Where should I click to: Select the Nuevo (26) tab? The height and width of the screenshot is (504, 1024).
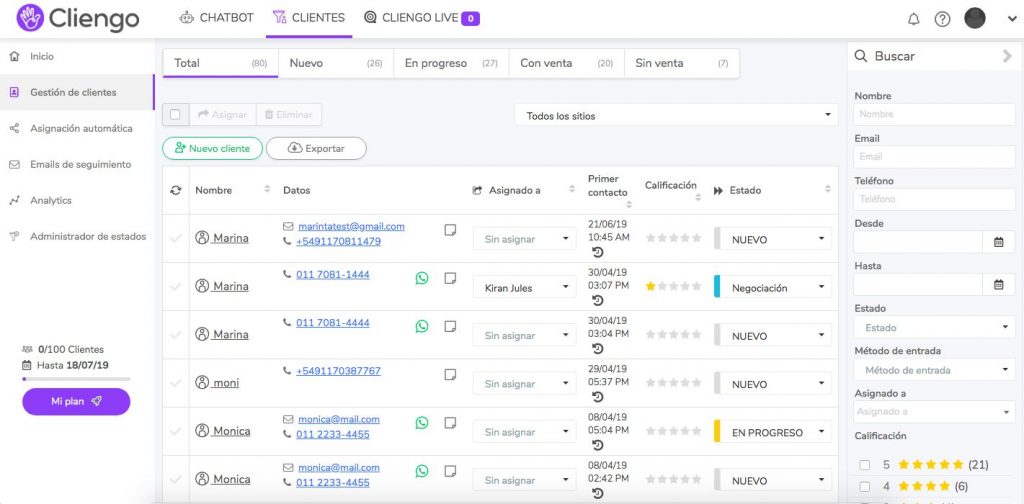click(336, 63)
